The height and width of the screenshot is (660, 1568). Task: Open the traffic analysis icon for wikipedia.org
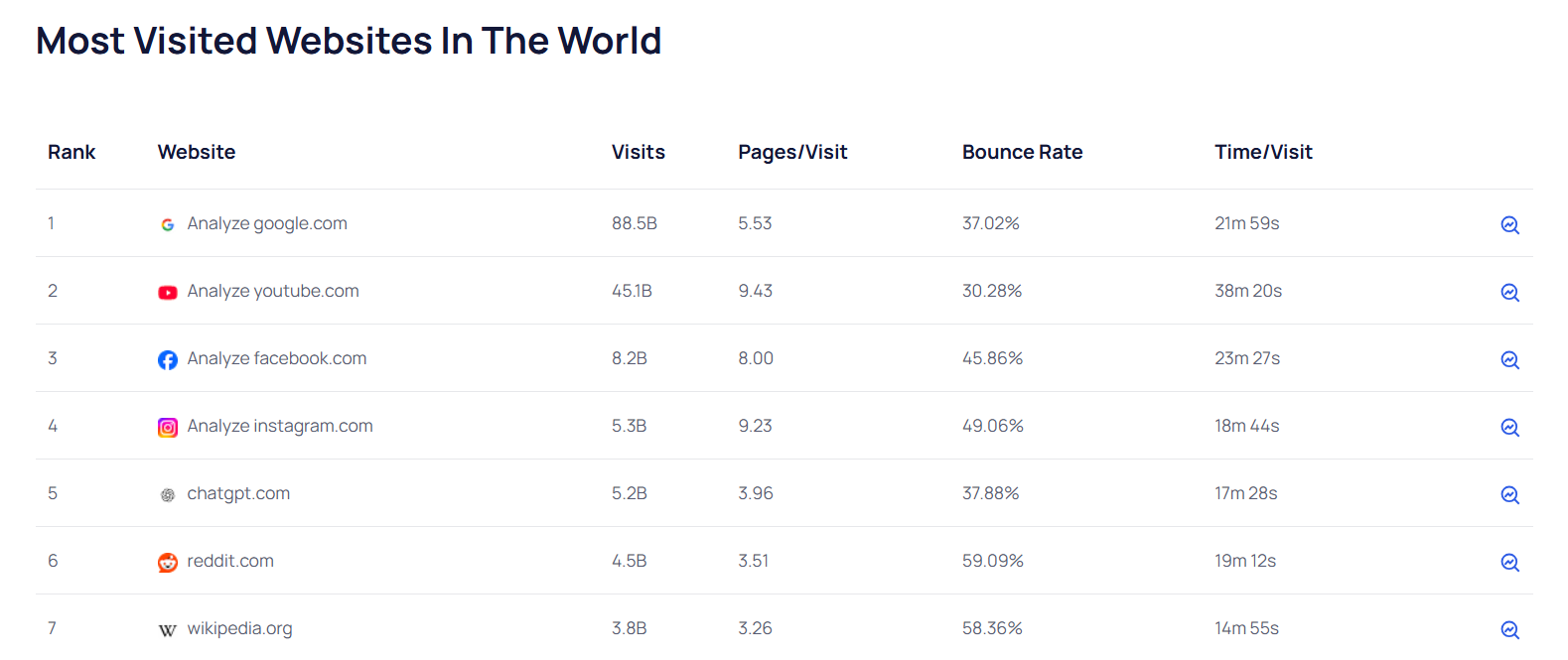pos(1509,630)
